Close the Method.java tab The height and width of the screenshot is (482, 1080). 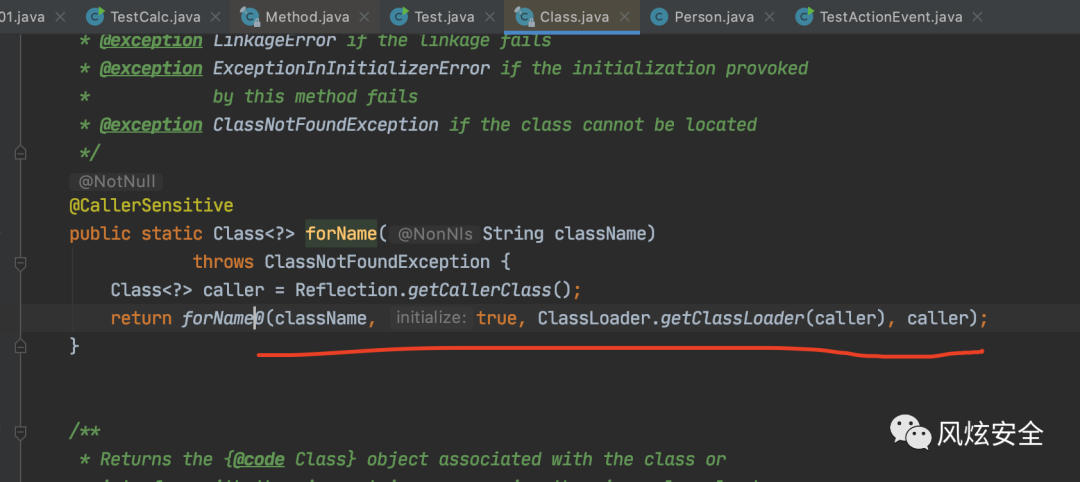[x=364, y=17]
